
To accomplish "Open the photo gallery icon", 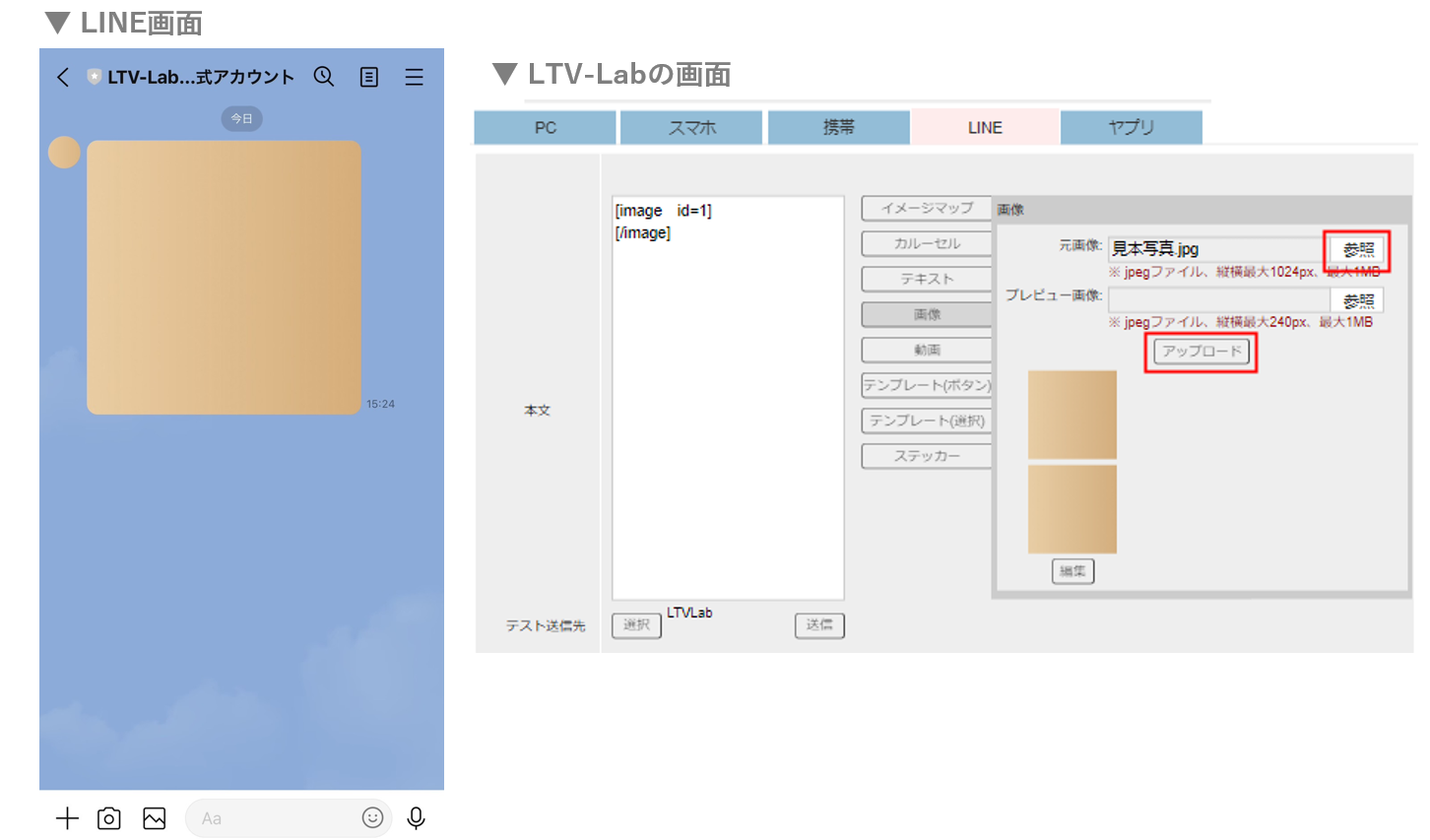I will (155, 818).
